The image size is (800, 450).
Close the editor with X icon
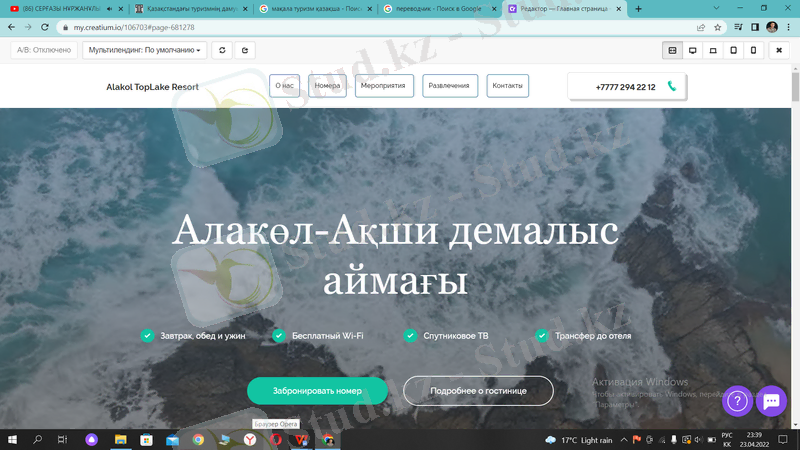click(779, 51)
